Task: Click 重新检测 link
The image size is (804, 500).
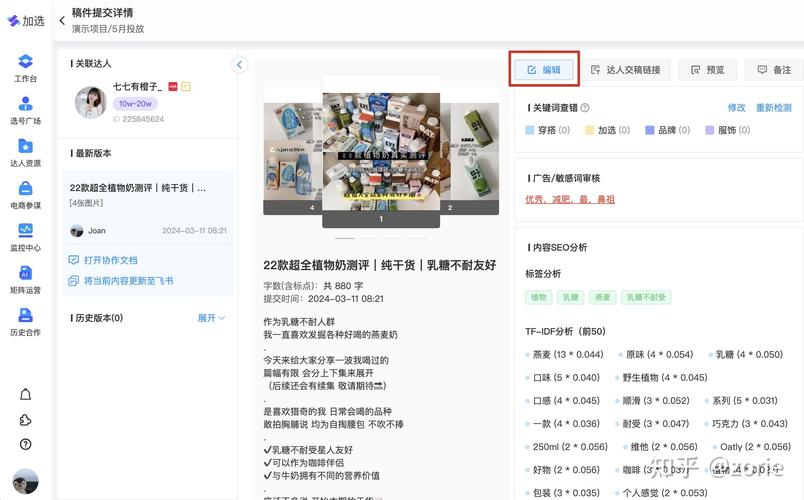Action: 774,108
